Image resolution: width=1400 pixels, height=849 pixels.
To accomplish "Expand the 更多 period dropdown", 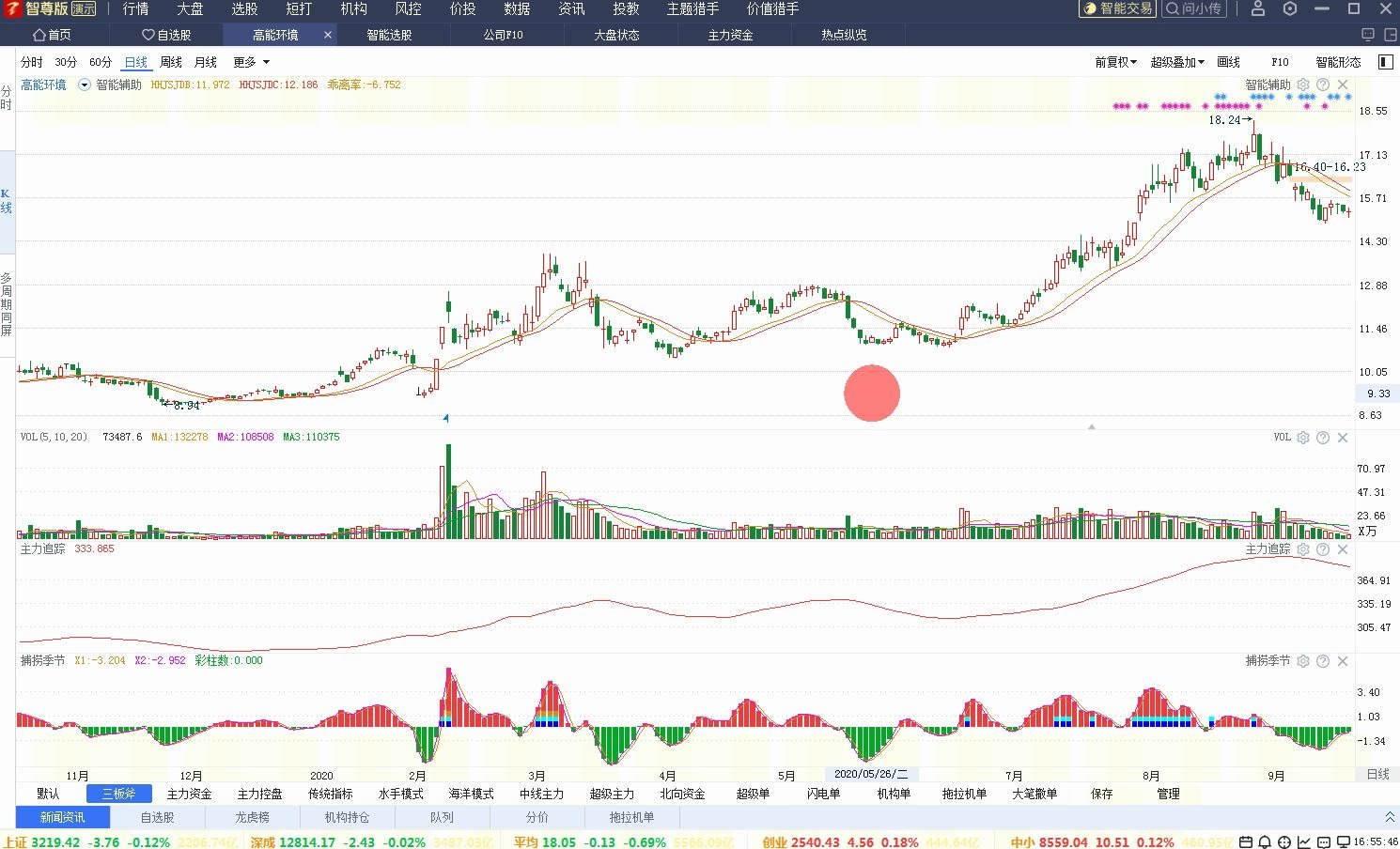I will [x=251, y=62].
